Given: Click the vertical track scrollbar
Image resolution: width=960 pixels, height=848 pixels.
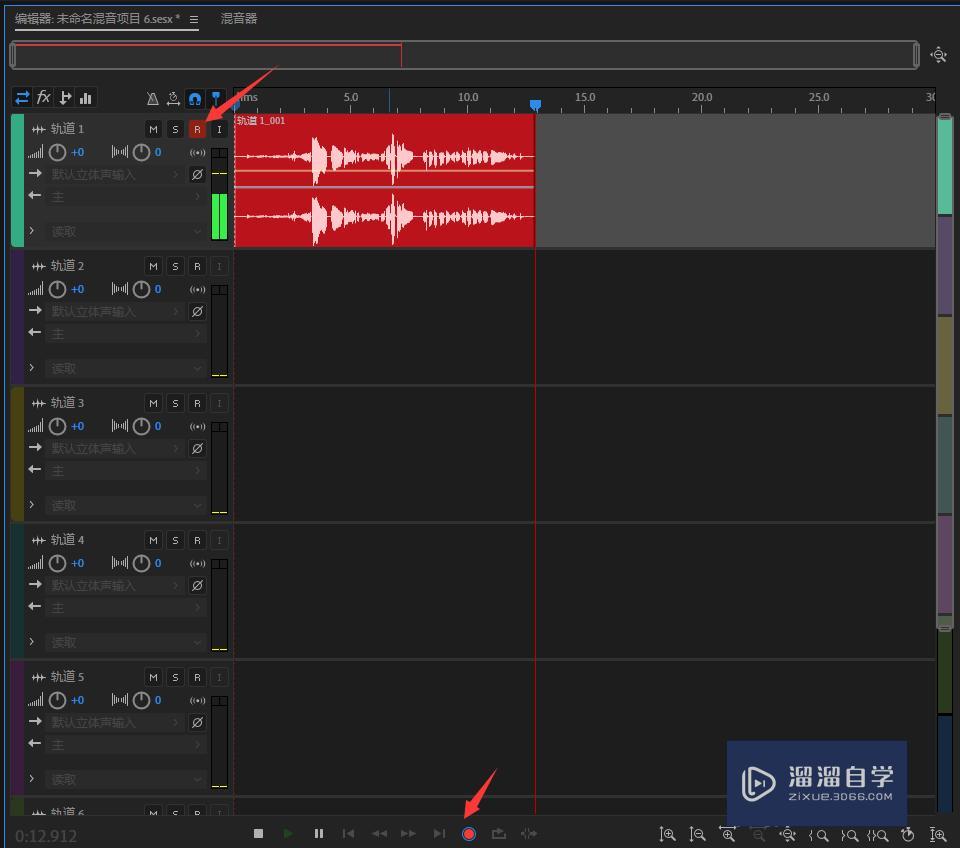Looking at the screenshot, I should click(945, 371).
